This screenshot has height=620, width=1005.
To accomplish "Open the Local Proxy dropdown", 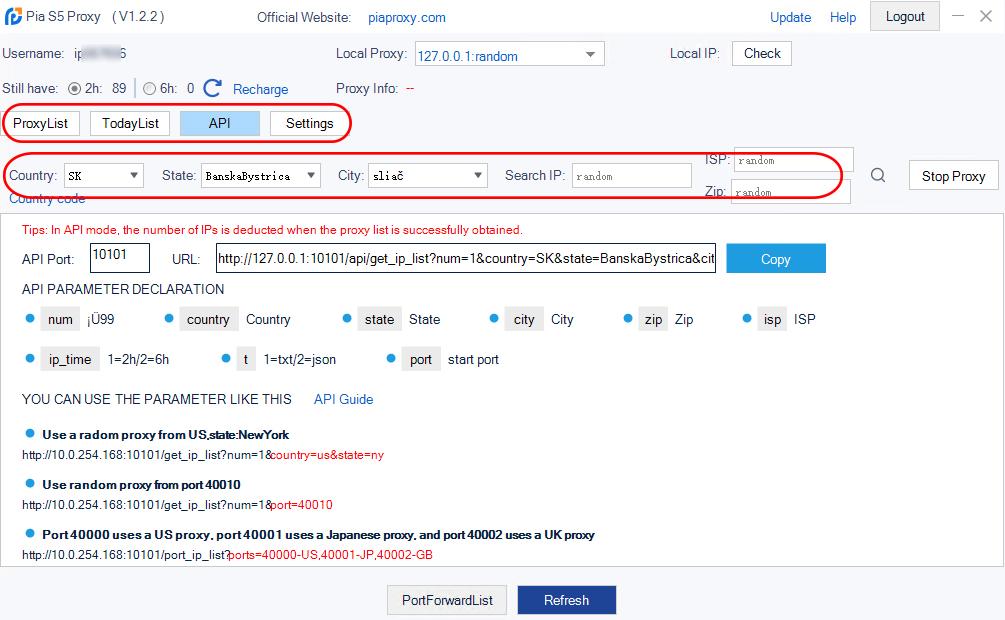I will click(510, 54).
